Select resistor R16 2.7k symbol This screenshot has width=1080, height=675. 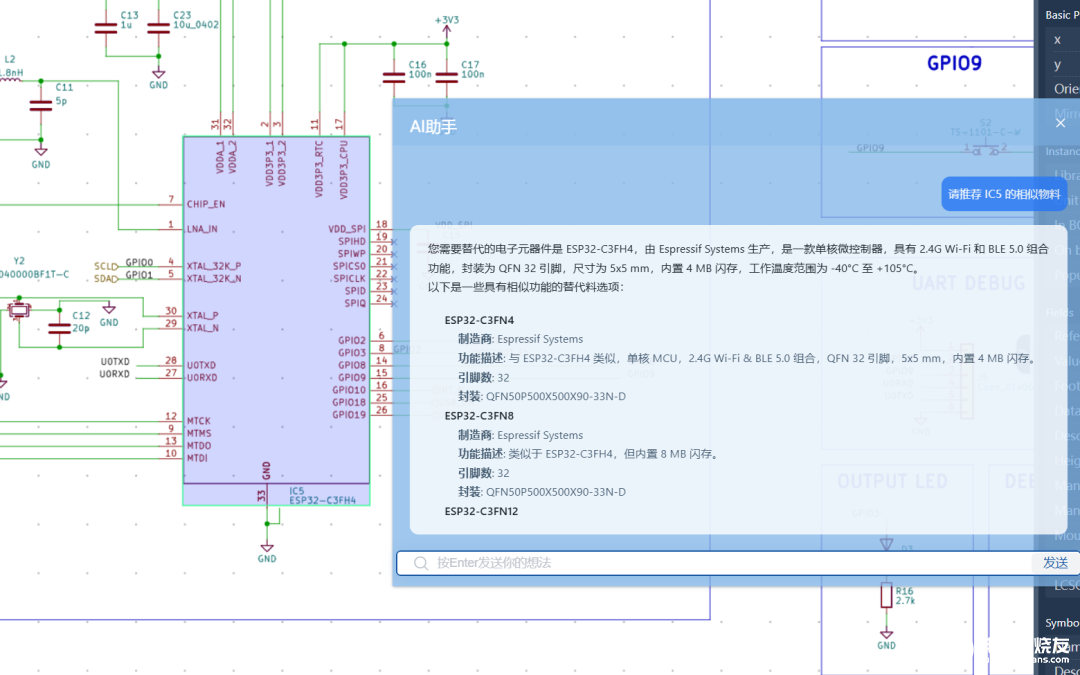click(x=886, y=595)
